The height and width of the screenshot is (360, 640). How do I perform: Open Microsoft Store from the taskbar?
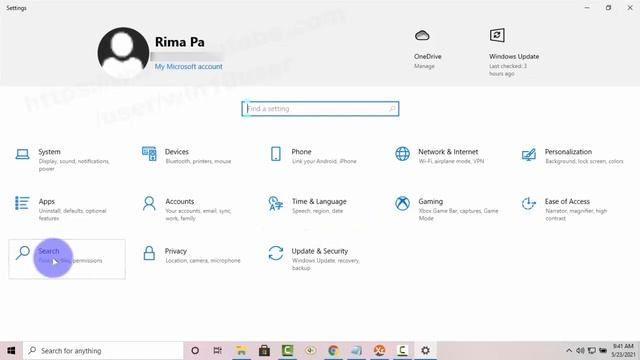tap(264, 351)
